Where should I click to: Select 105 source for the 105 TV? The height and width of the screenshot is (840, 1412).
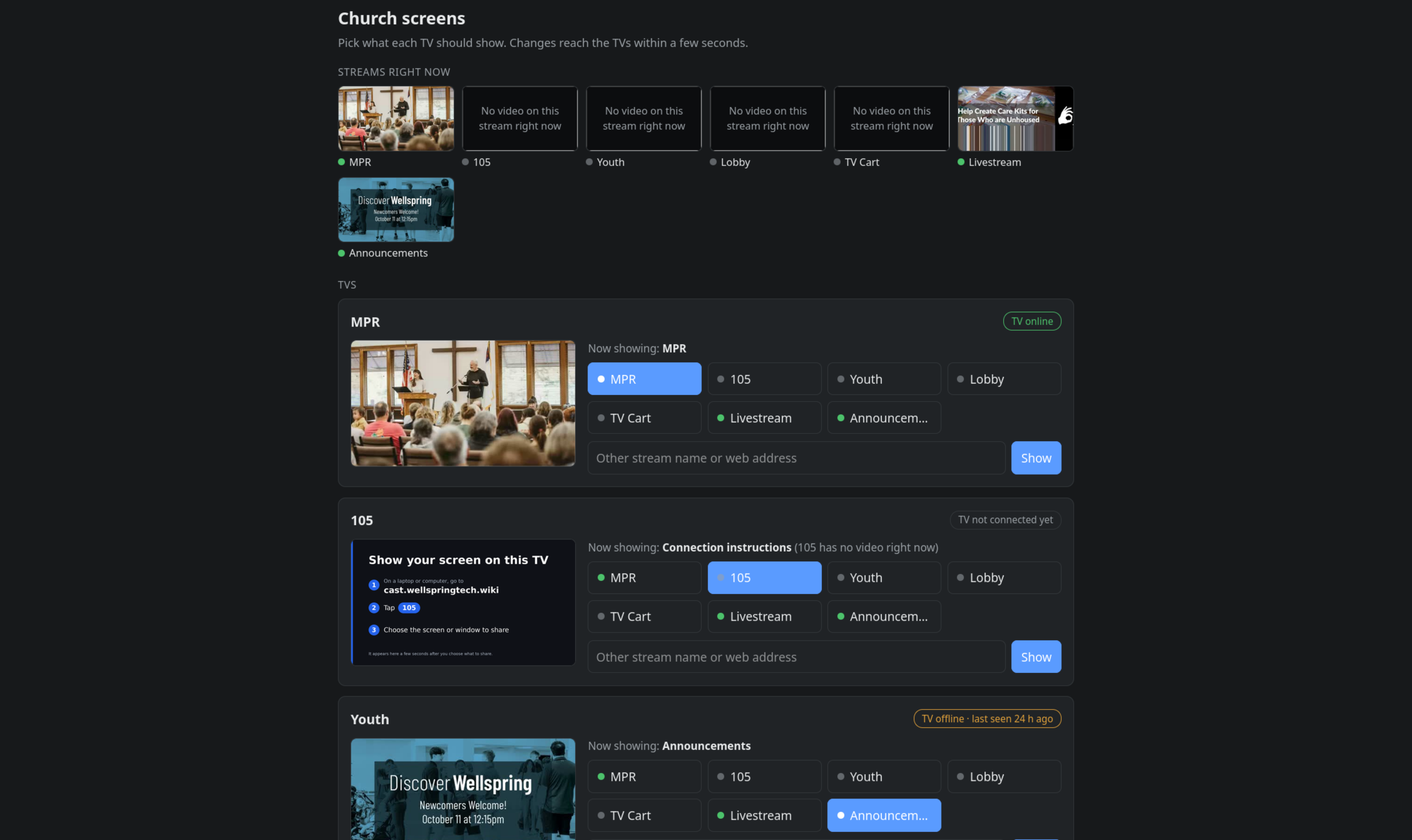pyautogui.click(x=764, y=578)
